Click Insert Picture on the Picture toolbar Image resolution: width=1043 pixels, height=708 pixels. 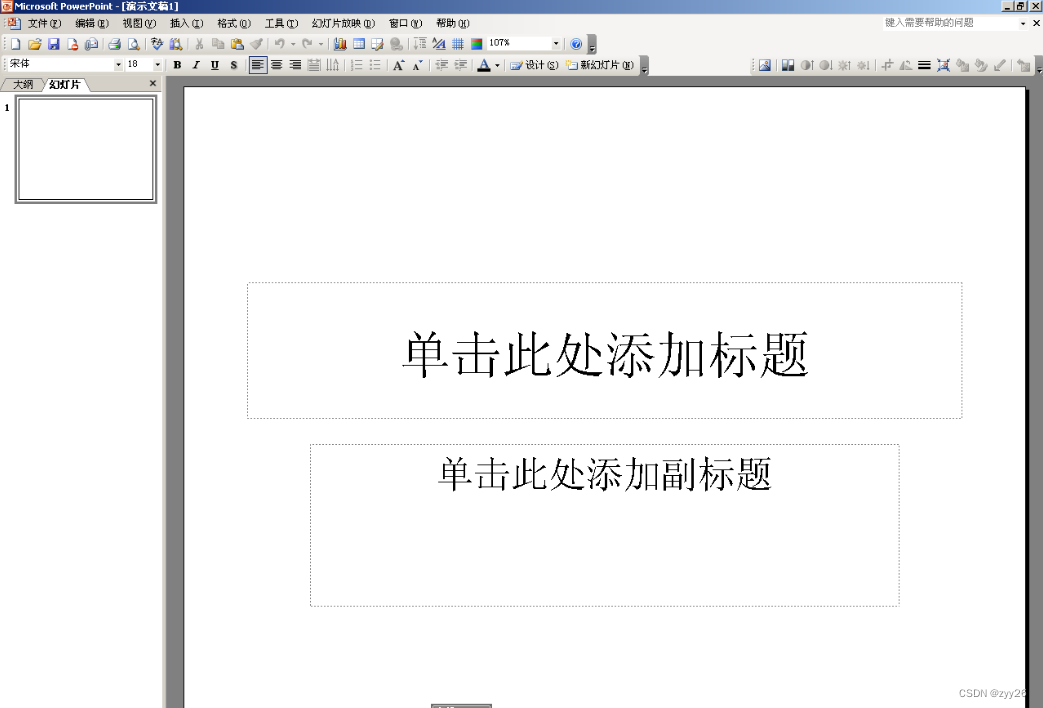coord(765,65)
